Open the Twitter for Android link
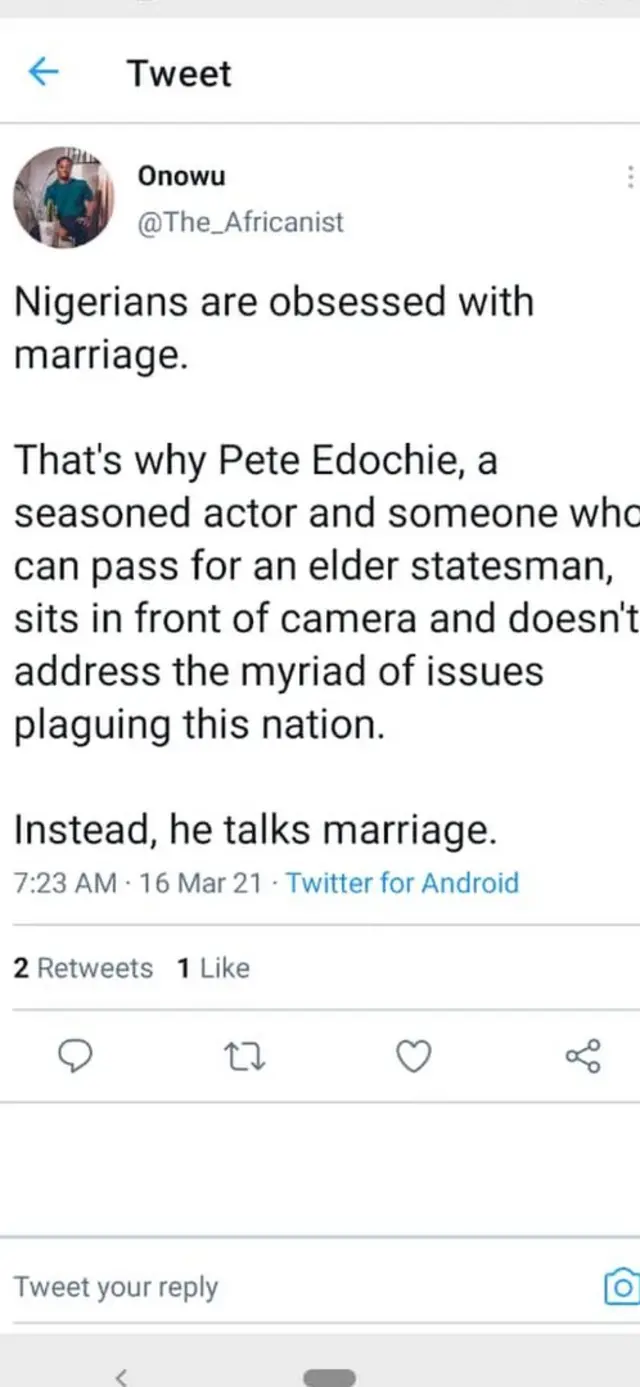The image size is (640, 1387). pyautogui.click(x=402, y=883)
